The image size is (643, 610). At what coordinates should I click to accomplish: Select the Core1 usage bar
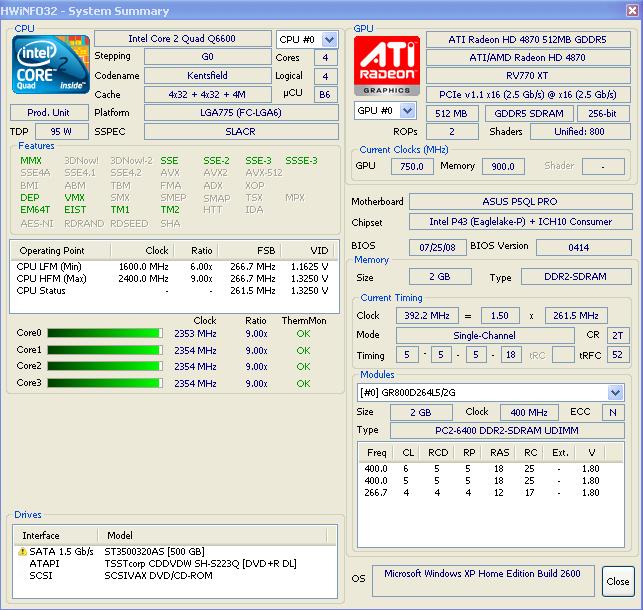(x=105, y=350)
